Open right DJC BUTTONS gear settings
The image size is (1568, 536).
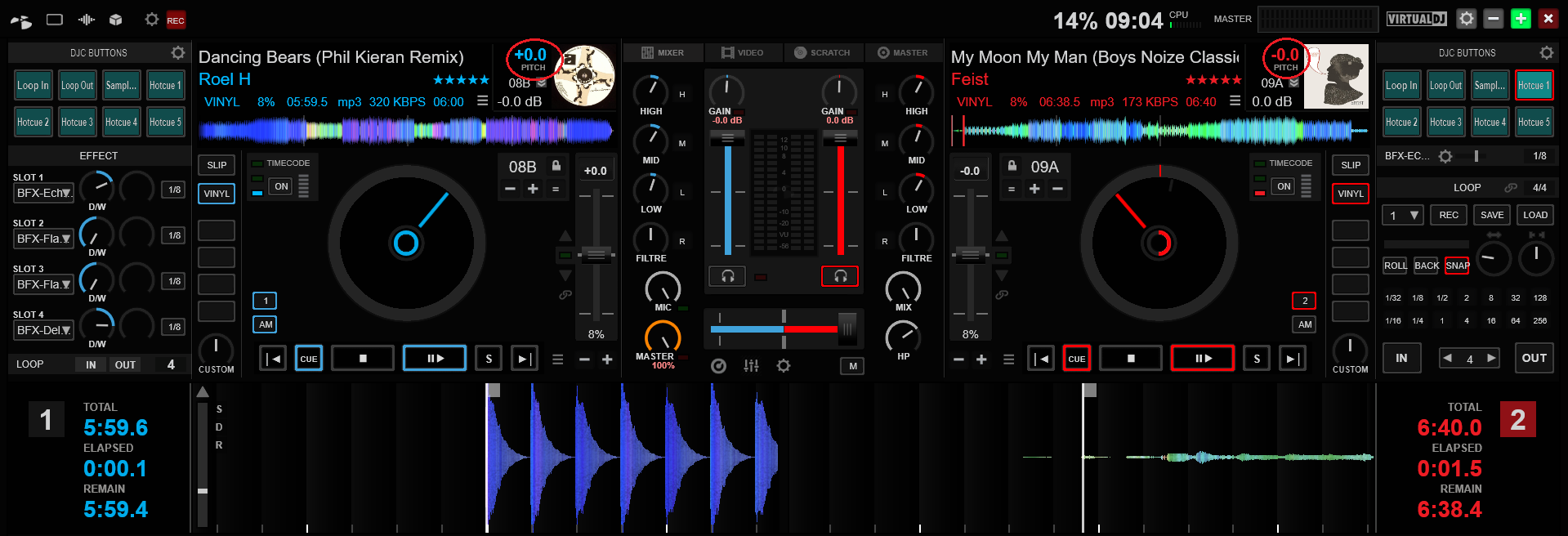click(1546, 52)
